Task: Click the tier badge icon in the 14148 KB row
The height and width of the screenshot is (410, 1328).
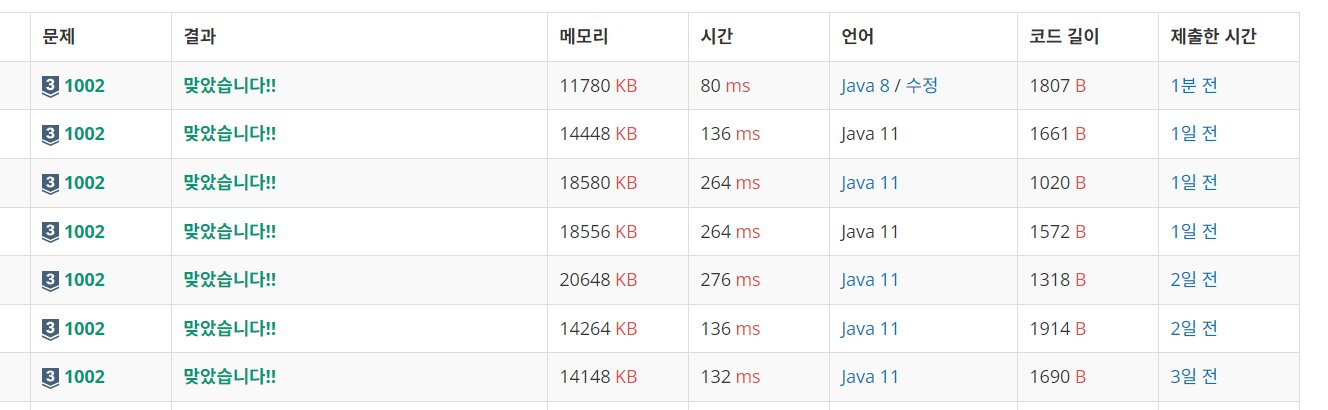Action: pyautogui.click(x=51, y=377)
